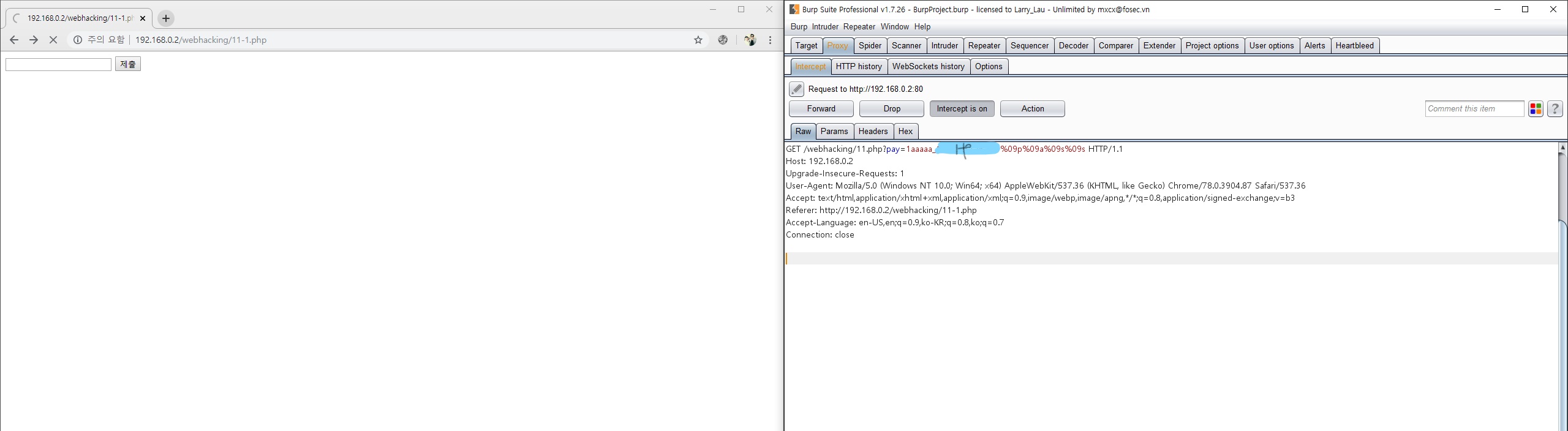Viewport: 1568px width, 431px height.
Task: Drop the intercepted request
Action: click(892, 109)
